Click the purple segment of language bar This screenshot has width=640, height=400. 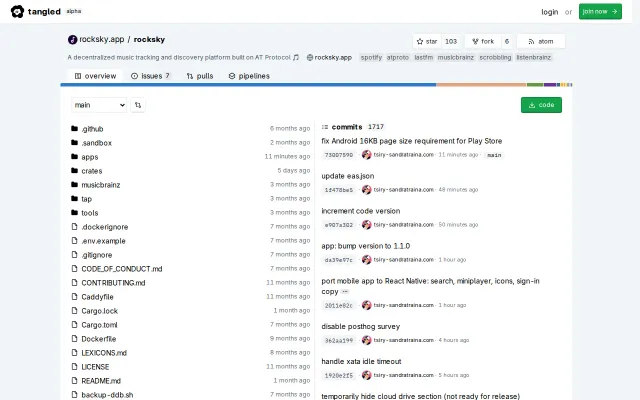pyautogui.click(x=550, y=85)
